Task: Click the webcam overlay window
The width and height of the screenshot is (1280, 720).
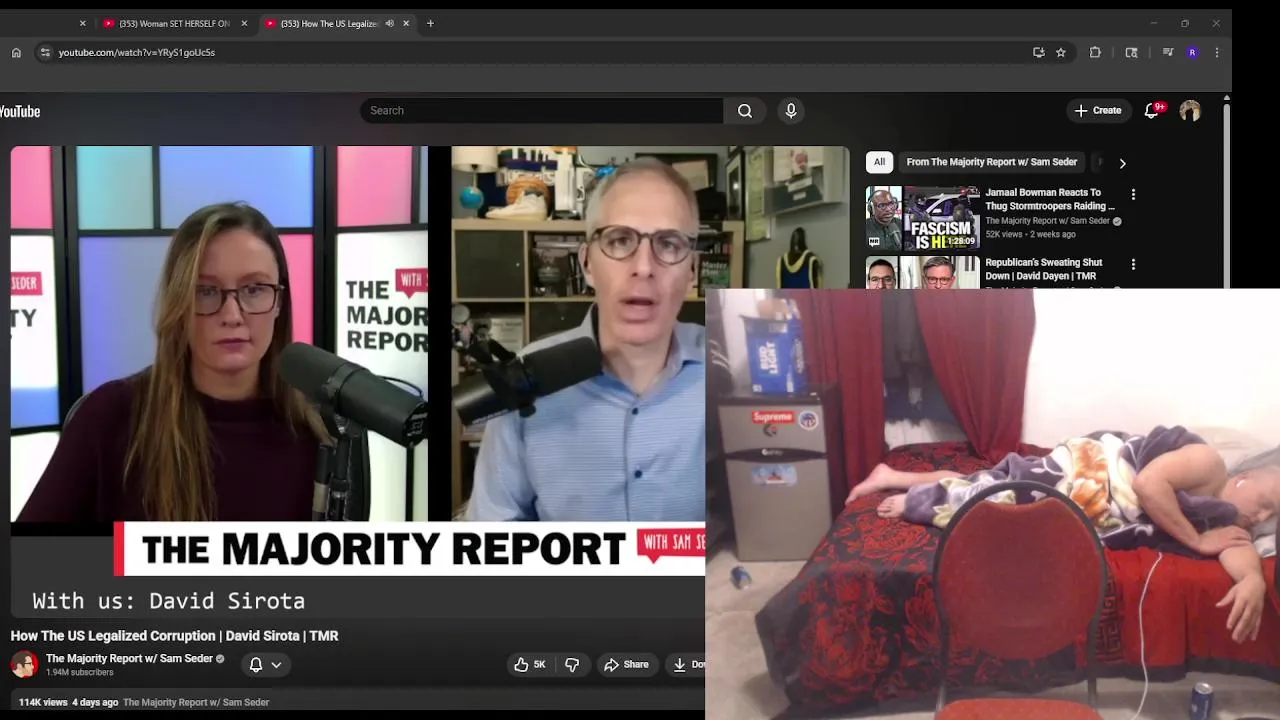Action: (x=992, y=504)
